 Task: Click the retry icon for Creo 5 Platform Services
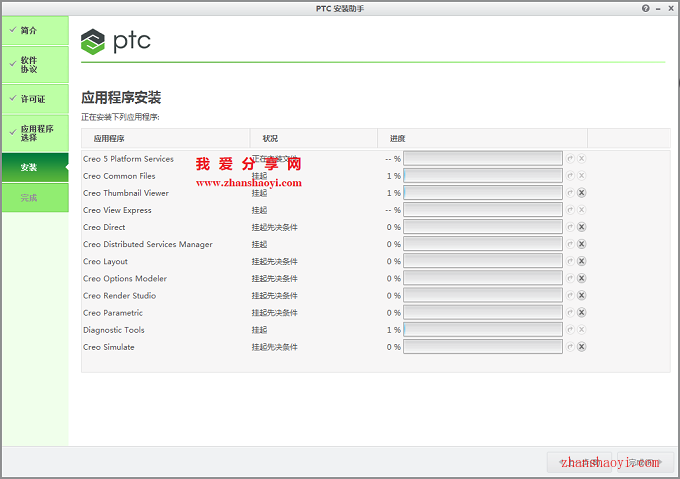click(x=570, y=159)
